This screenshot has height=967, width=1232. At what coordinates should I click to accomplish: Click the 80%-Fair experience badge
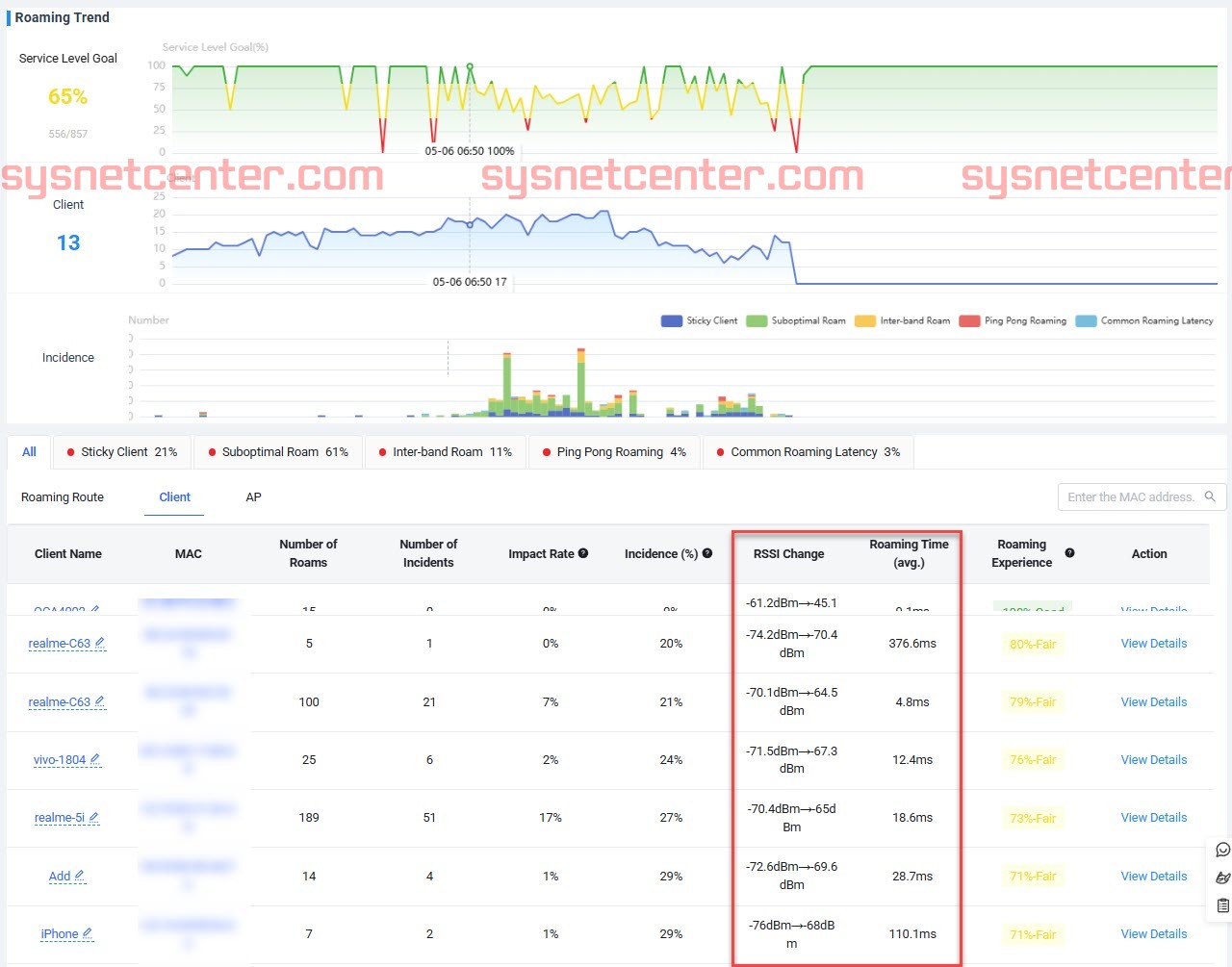pos(1033,644)
